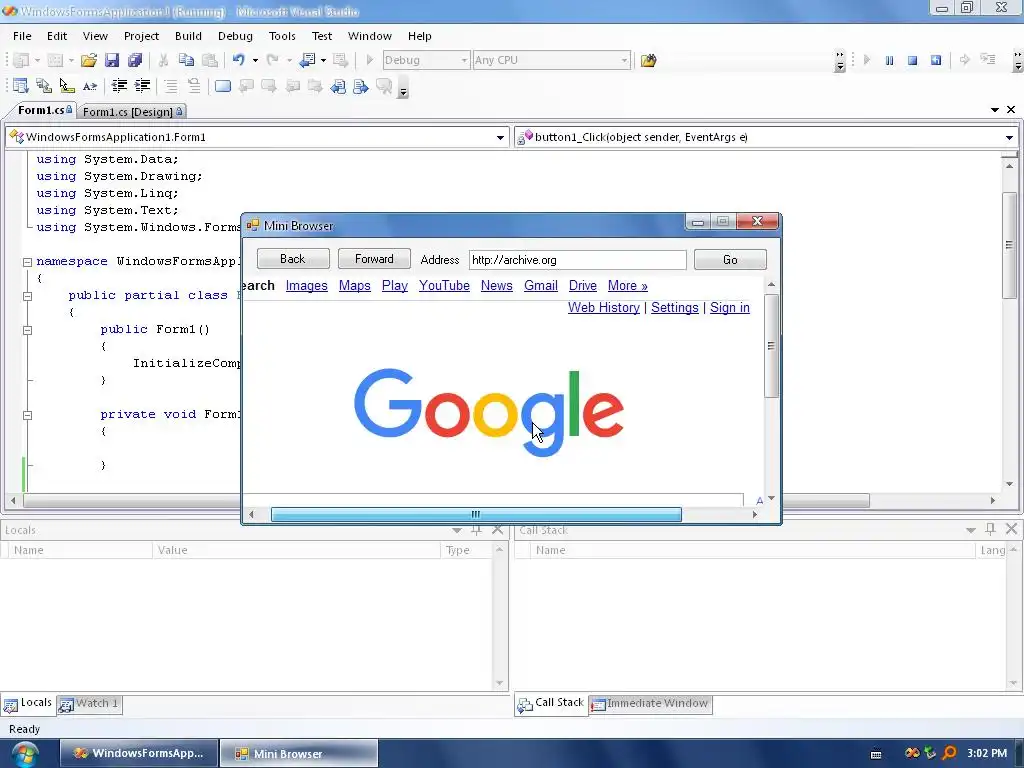The width and height of the screenshot is (1024, 768).
Task: Open the Images link on Google page
Action: pos(306,286)
